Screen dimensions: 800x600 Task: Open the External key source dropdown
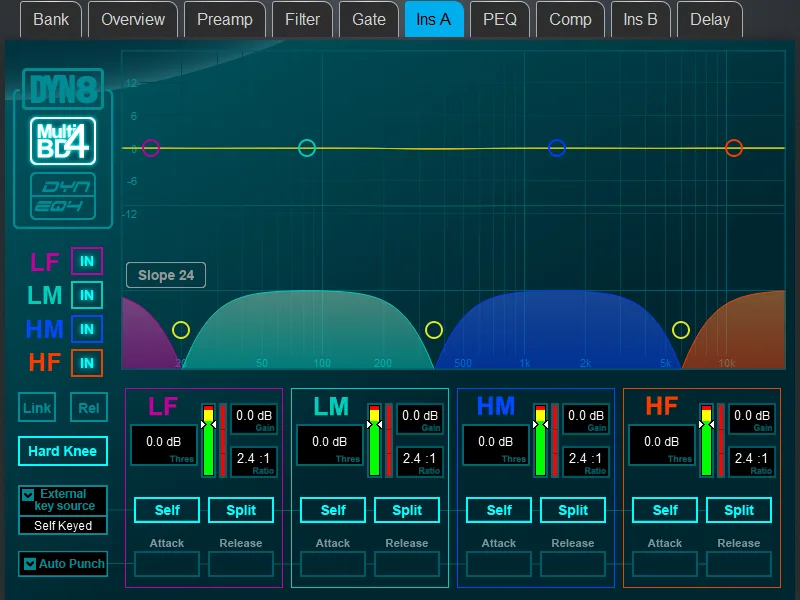point(63,500)
